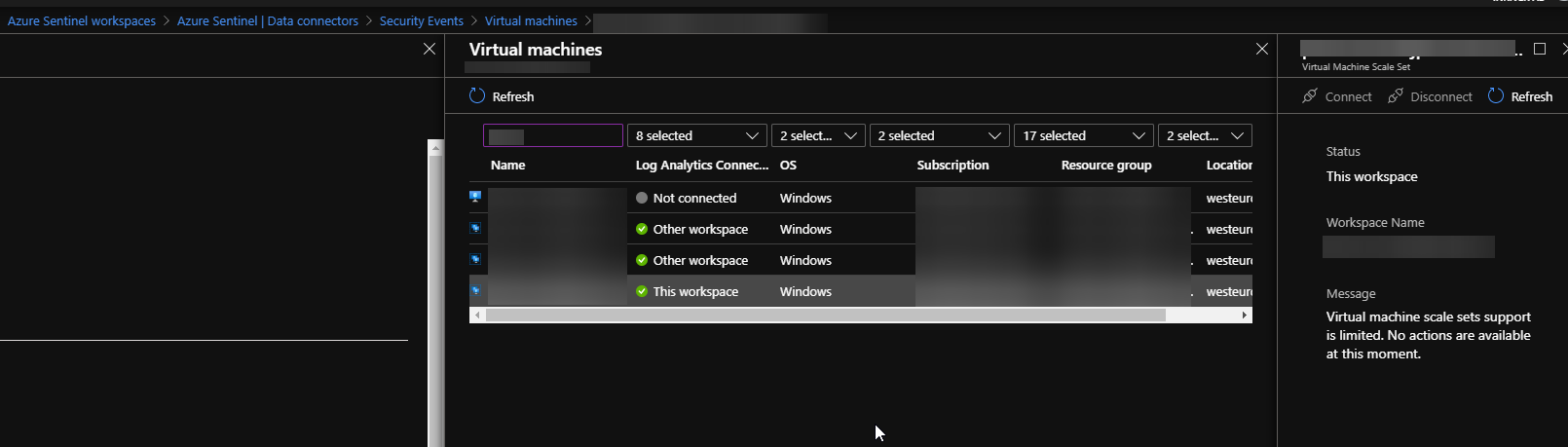Click the left blade scroll-up arrow
This screenshot has height=447, width=1568.
(x=435, y=148)
